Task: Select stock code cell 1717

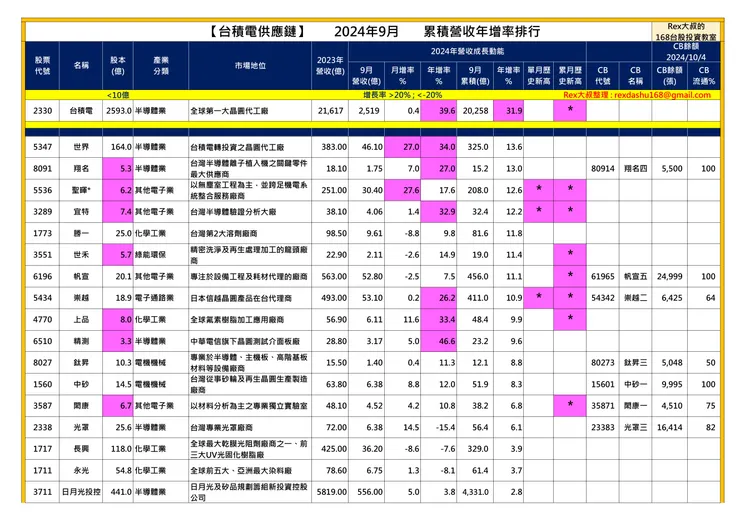Action: 42,449
